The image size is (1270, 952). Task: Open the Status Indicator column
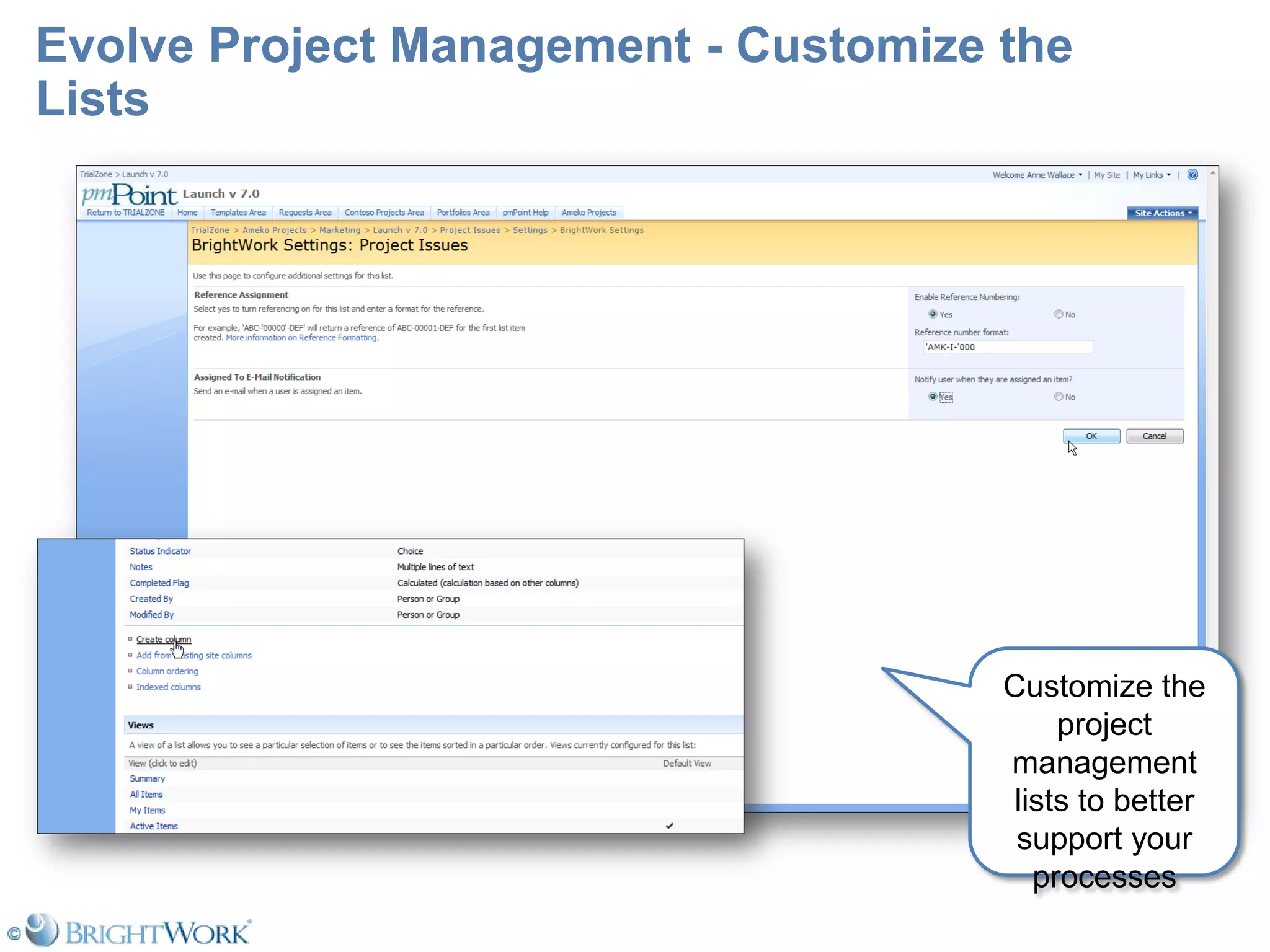coord(160,551)
